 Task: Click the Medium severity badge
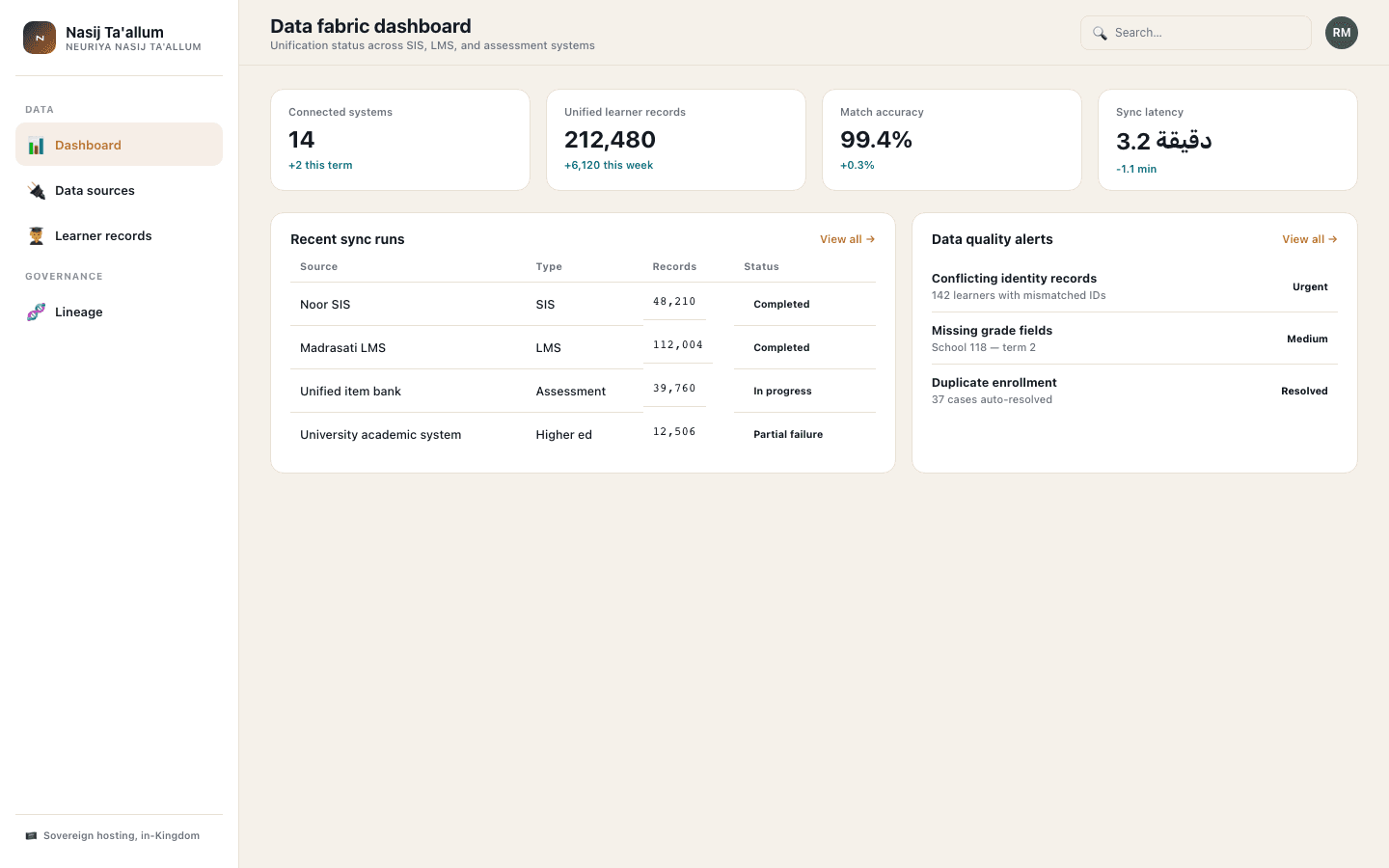point(1307,339)
